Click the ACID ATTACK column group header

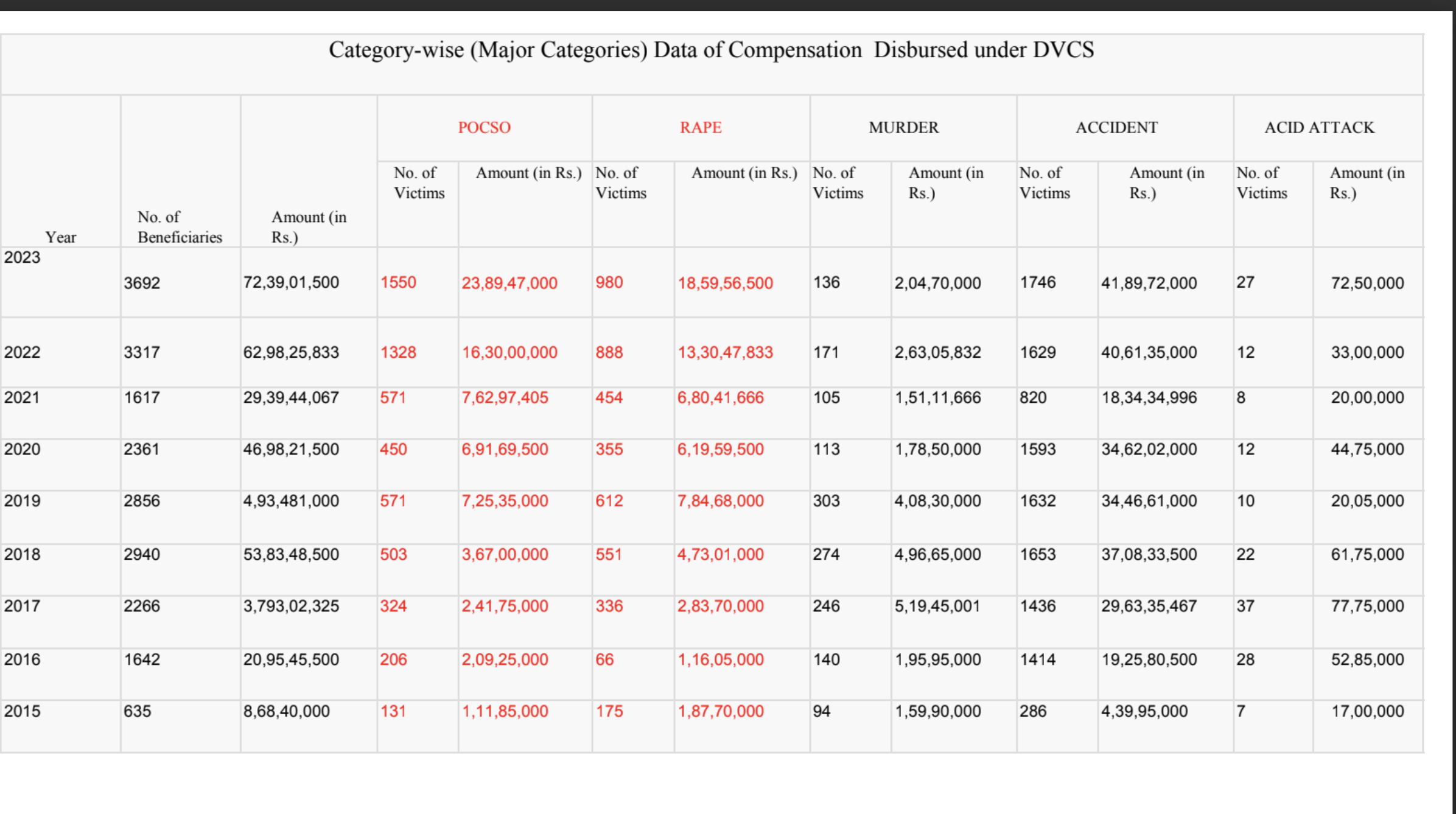[1319, 128]
